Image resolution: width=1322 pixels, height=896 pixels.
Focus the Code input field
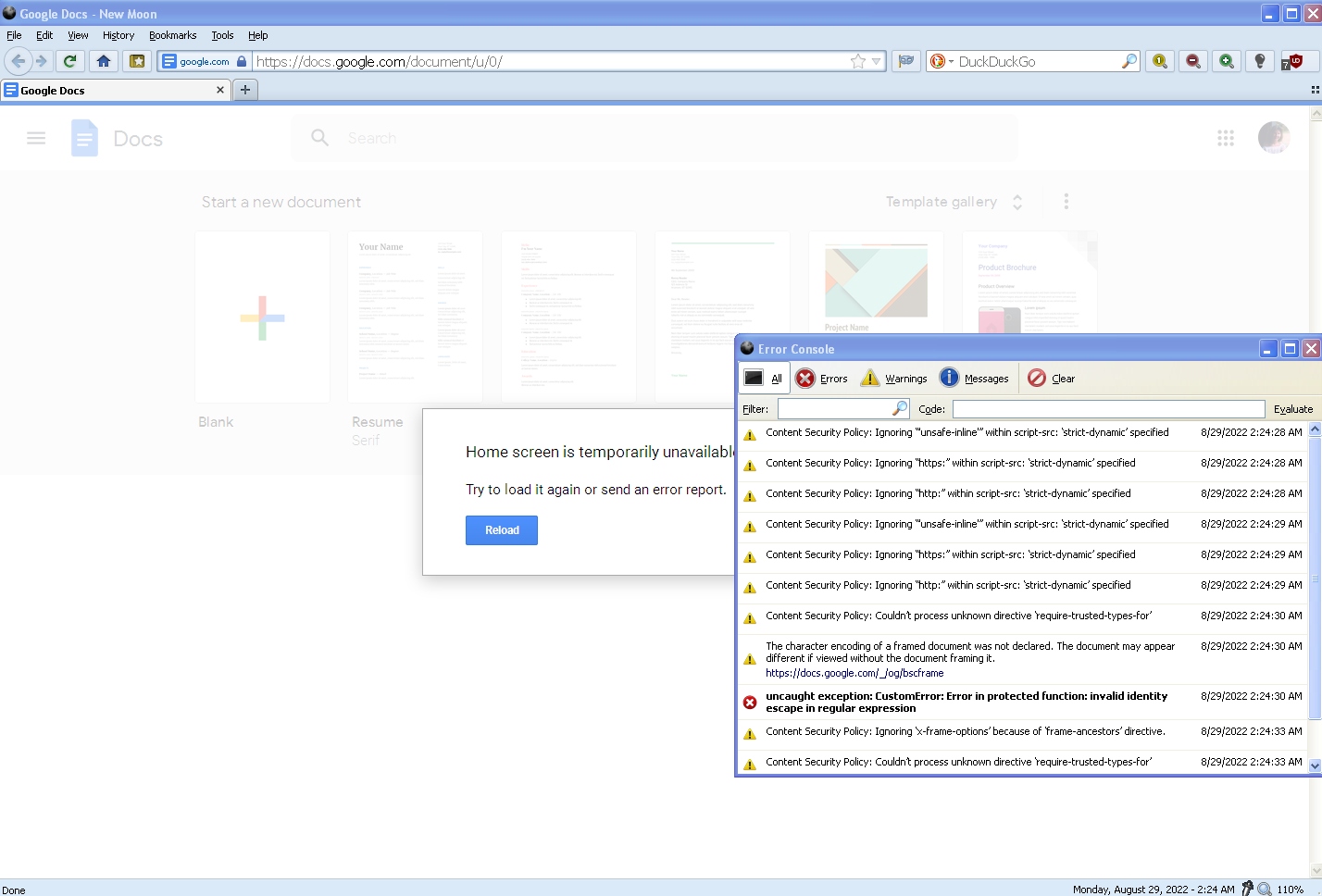point(1108,409)
